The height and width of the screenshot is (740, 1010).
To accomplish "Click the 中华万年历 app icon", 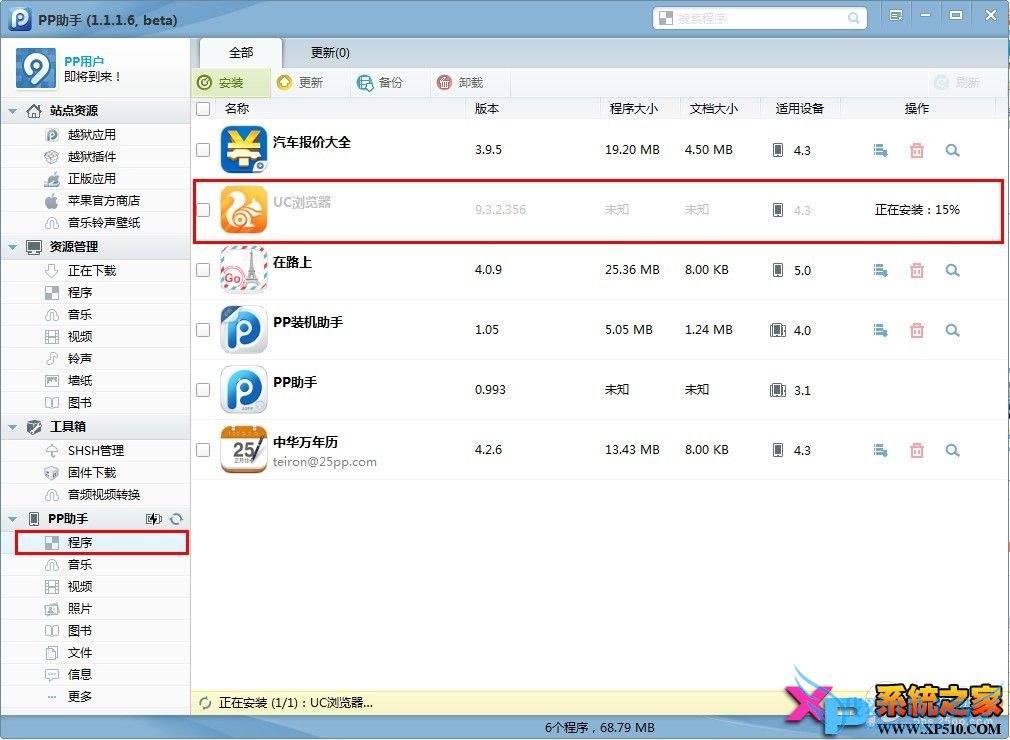I will (243, 450).
